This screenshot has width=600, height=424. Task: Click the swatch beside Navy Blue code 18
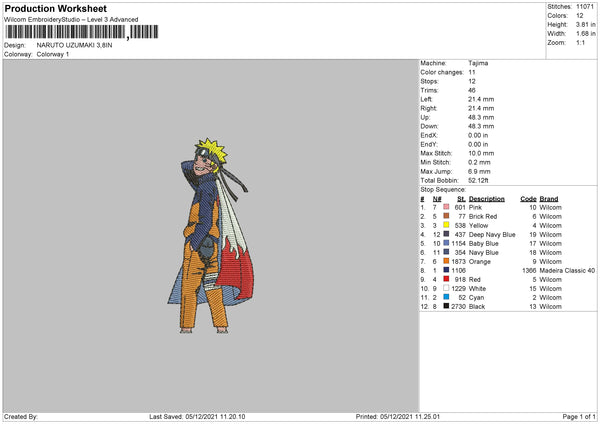[x=446, y=252]
